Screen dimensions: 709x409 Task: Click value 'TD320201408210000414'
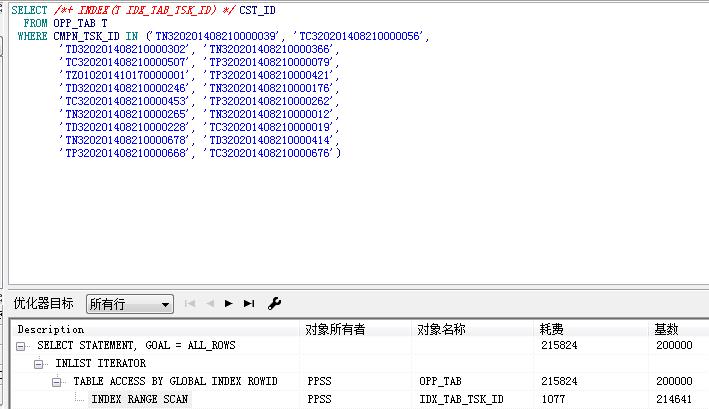269,141
